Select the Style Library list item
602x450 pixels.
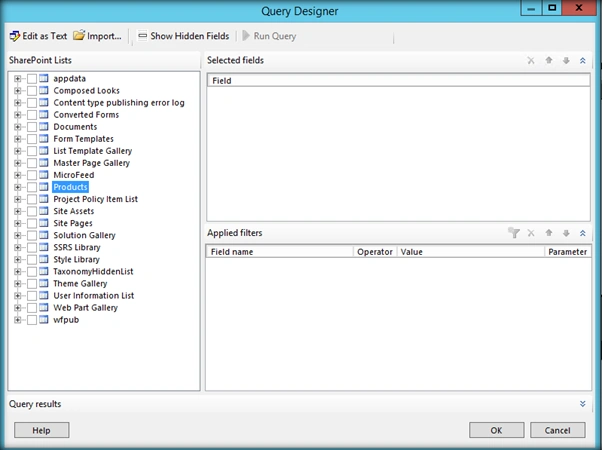(76, 260)
